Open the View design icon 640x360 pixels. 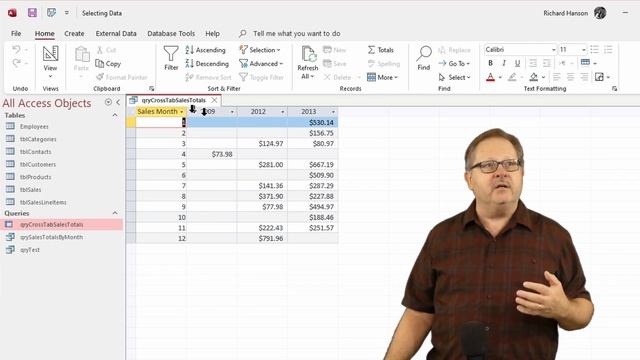tap(50, 53)
